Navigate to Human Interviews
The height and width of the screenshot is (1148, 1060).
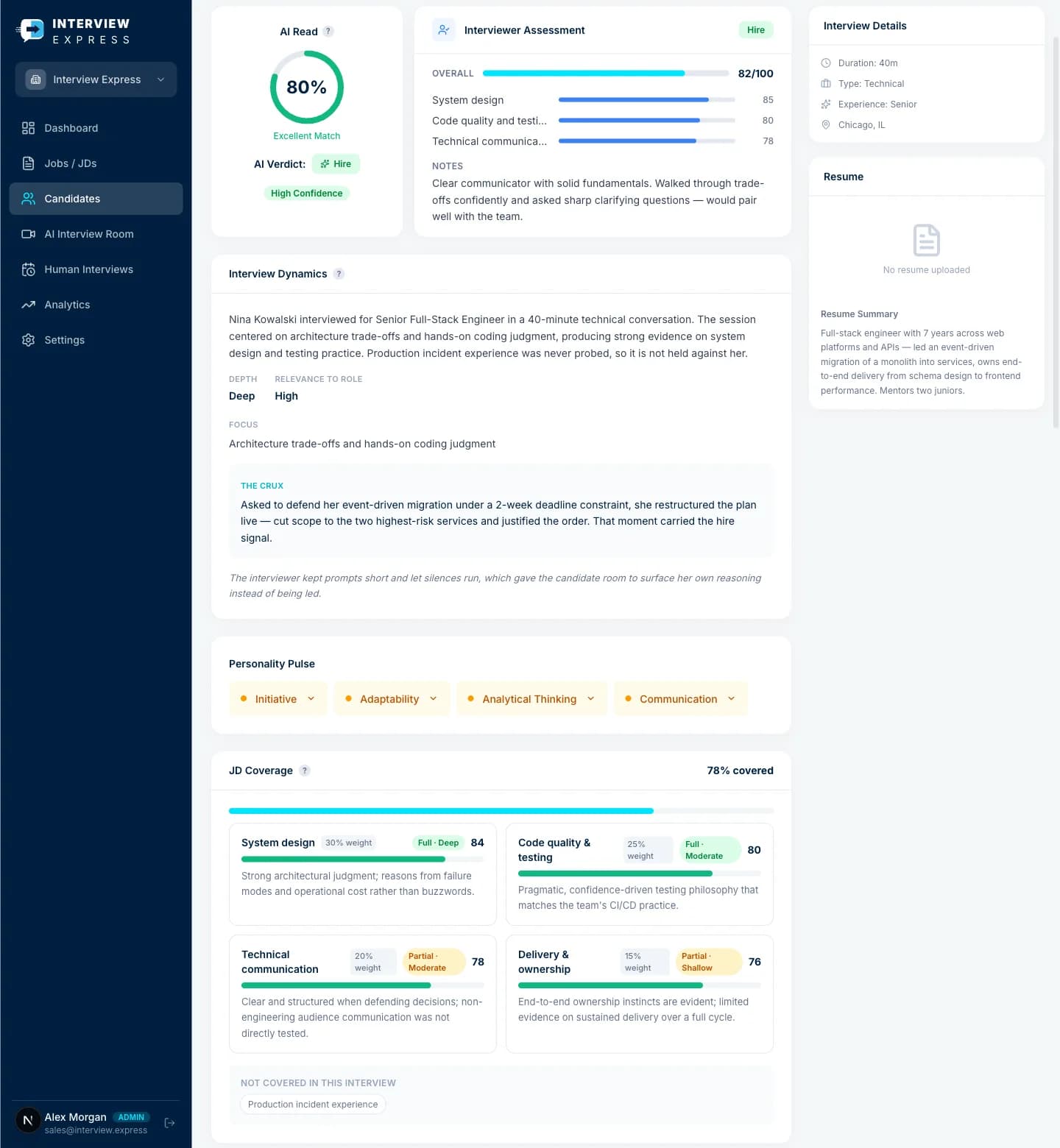(x=96, y=269)
